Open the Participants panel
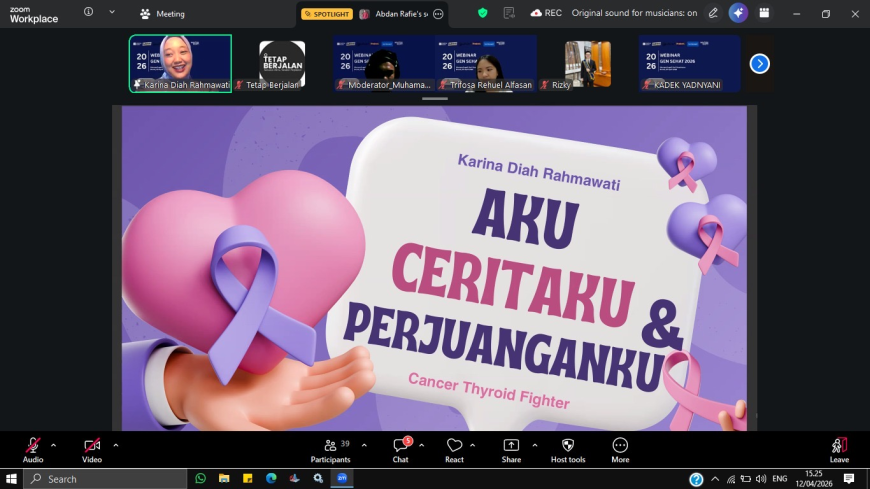 [x=331, y=450]
